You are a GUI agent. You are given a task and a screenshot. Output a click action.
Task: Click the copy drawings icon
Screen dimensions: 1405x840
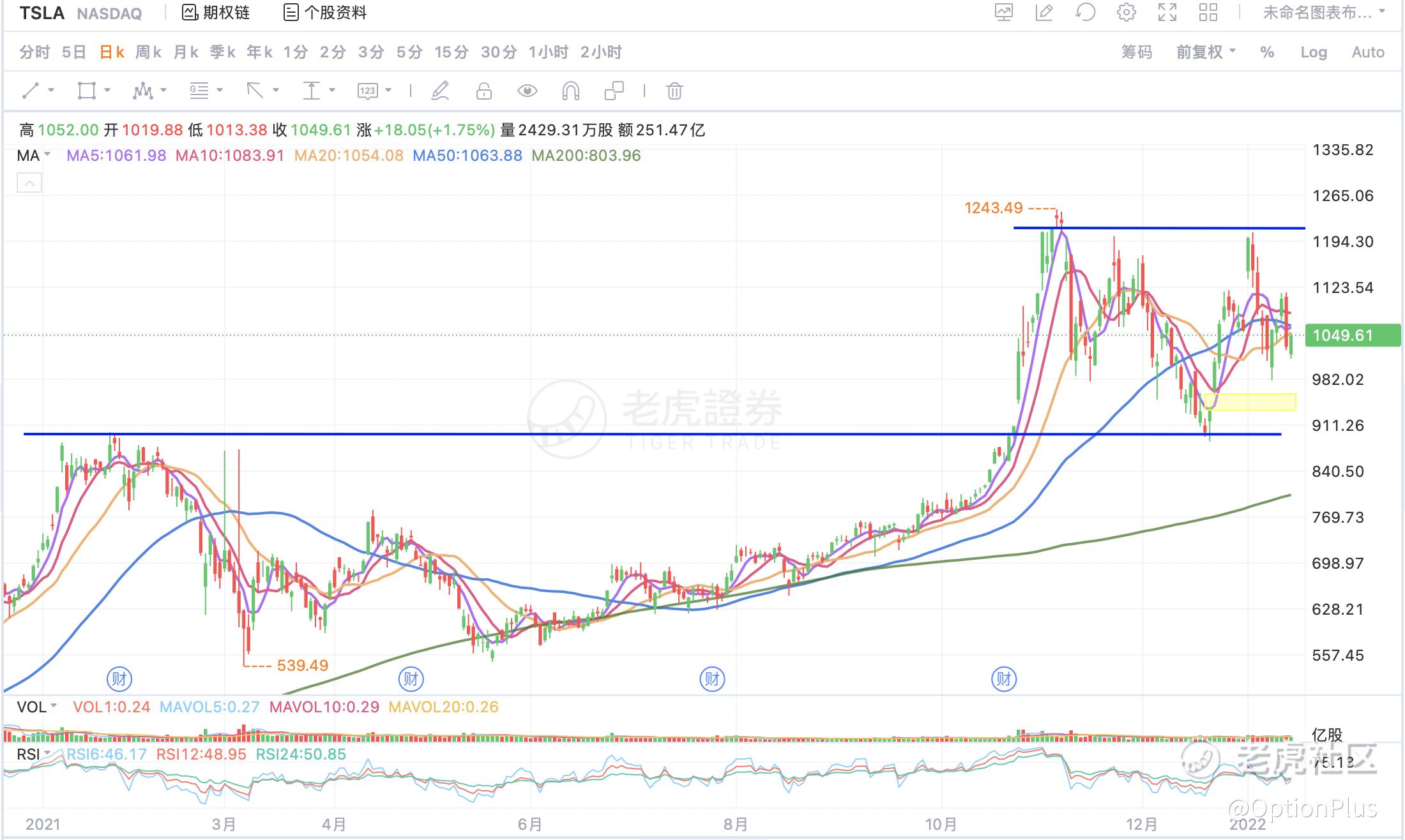pos(614,91)
